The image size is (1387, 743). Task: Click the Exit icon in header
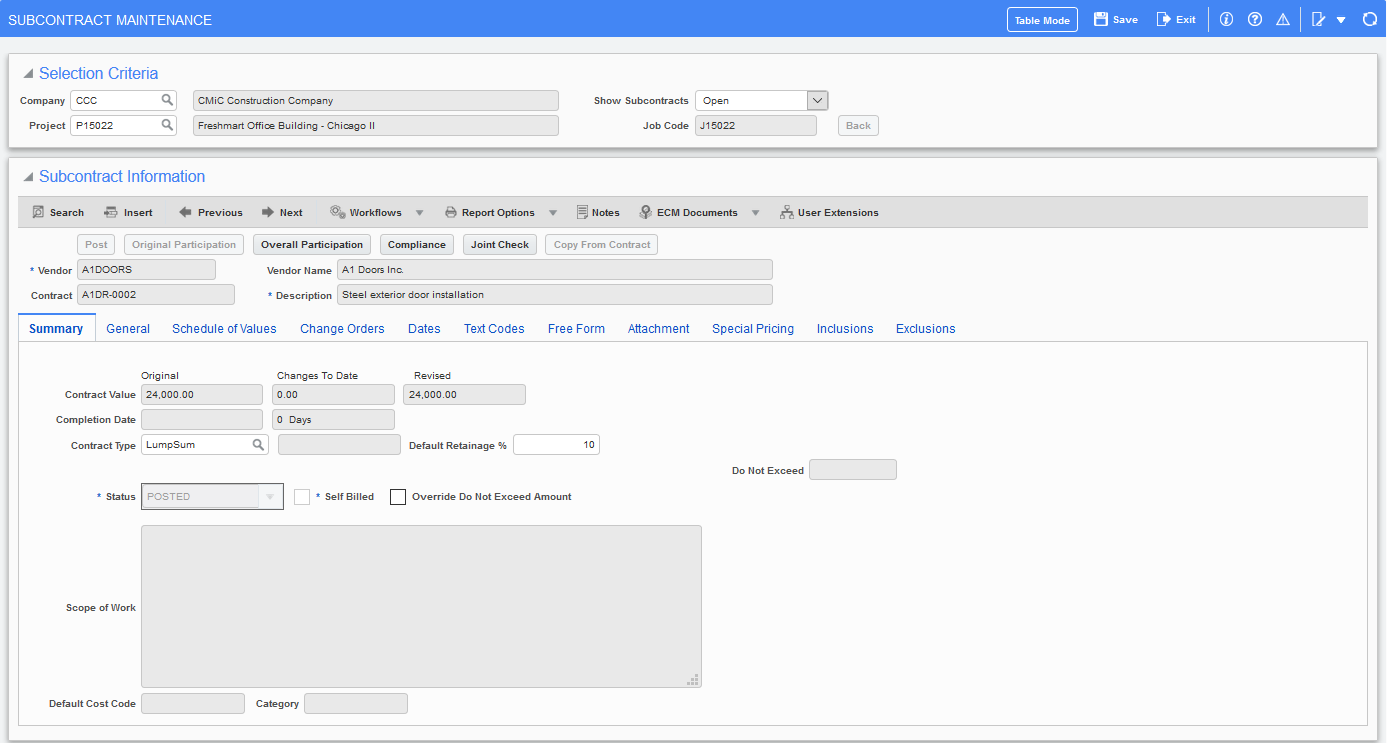tap(1164, 20)
